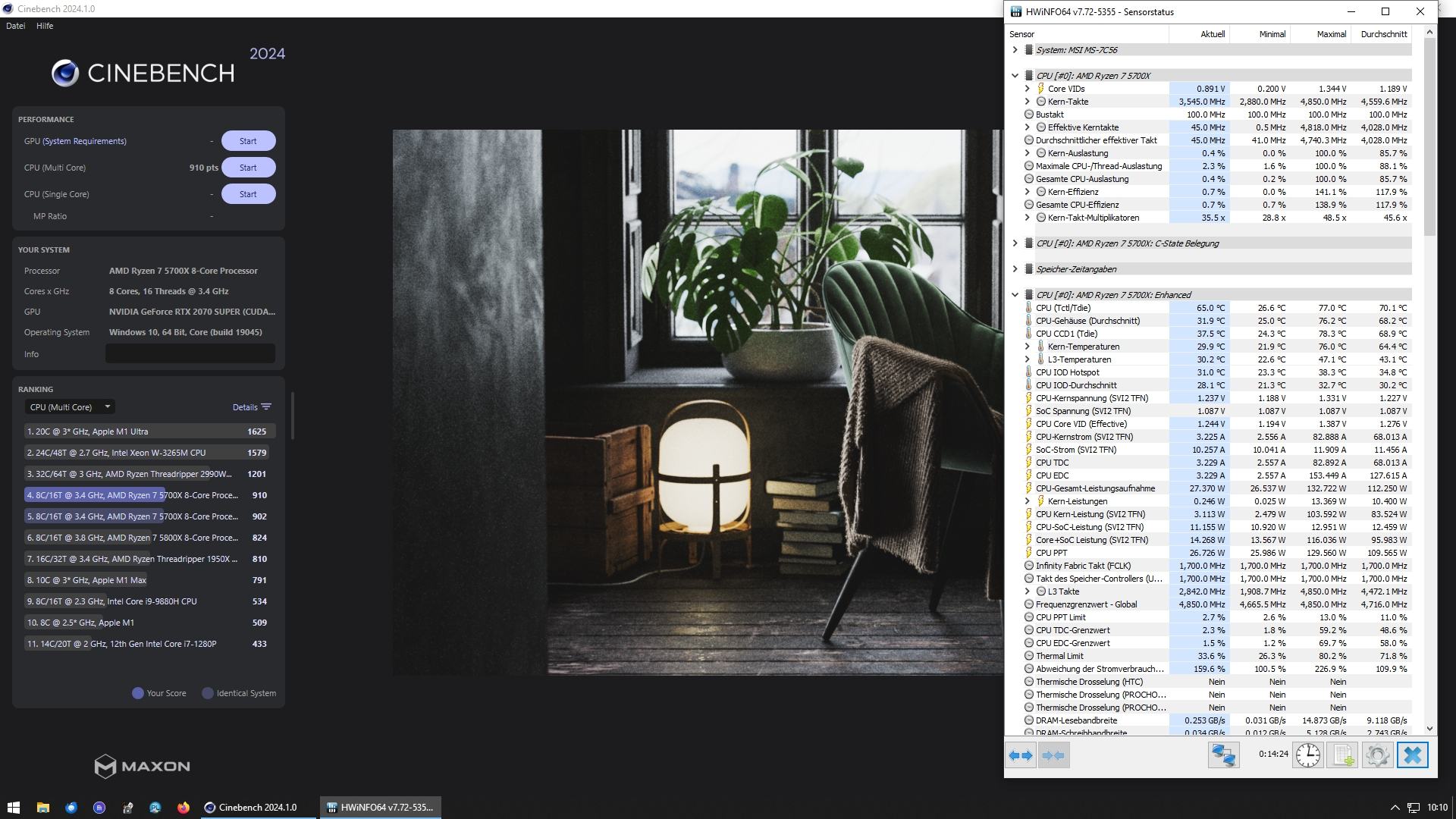Click the CPU (Tctl/Tdie) thermometer icon
This screenshot has width=1456, height=819.
(1029, 308)
